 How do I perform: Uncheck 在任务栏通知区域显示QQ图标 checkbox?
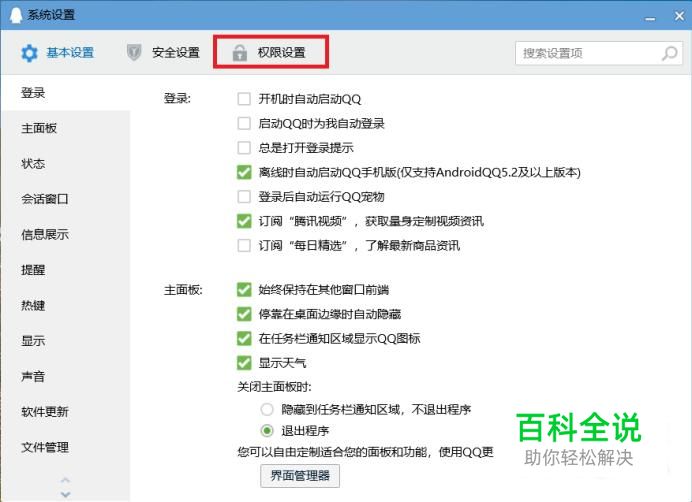pyautogui.click(x=244, y=339)
